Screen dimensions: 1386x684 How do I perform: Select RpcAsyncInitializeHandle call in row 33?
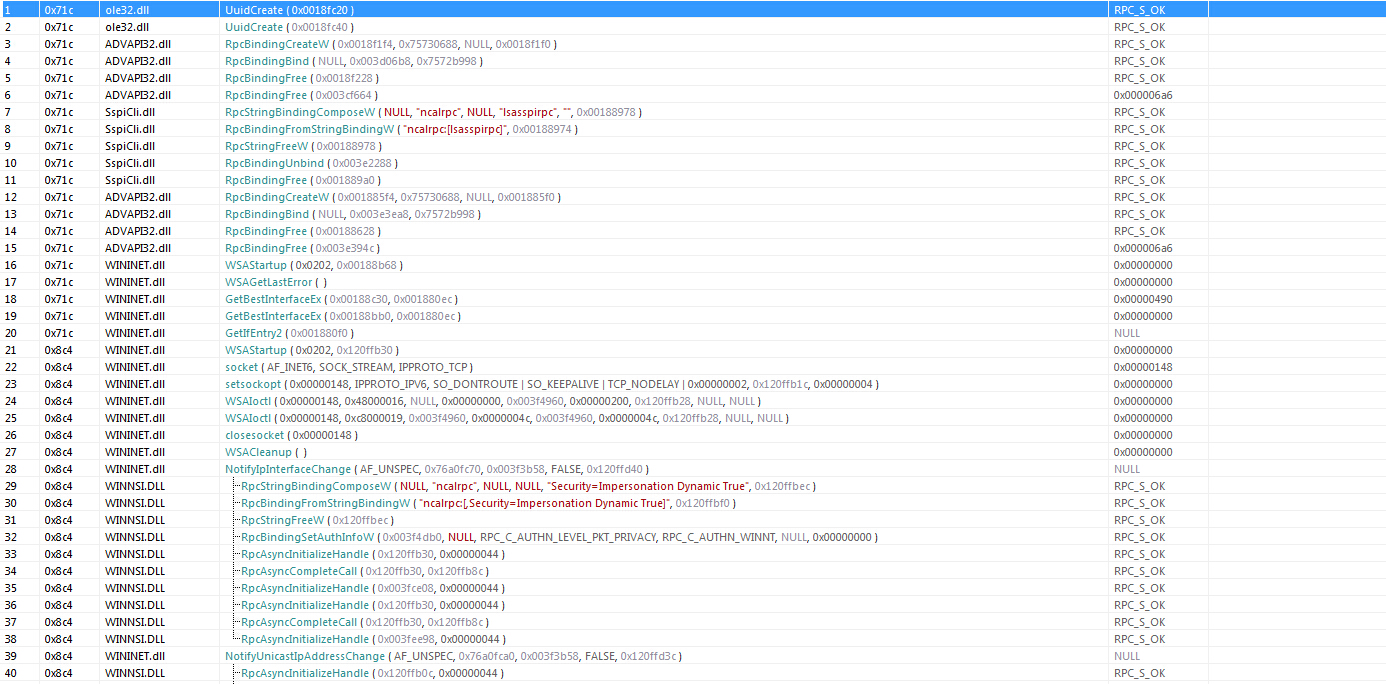[x=373, y=554]
